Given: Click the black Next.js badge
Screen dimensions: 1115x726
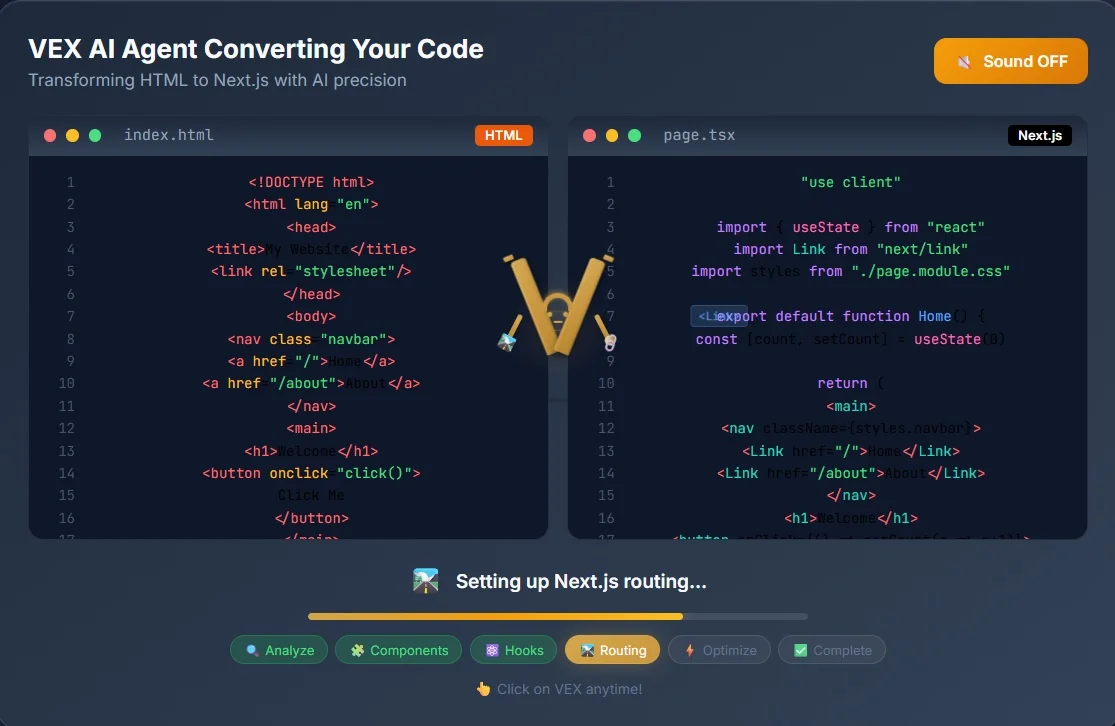Looking at the screenshot, I should point(1040,135).
